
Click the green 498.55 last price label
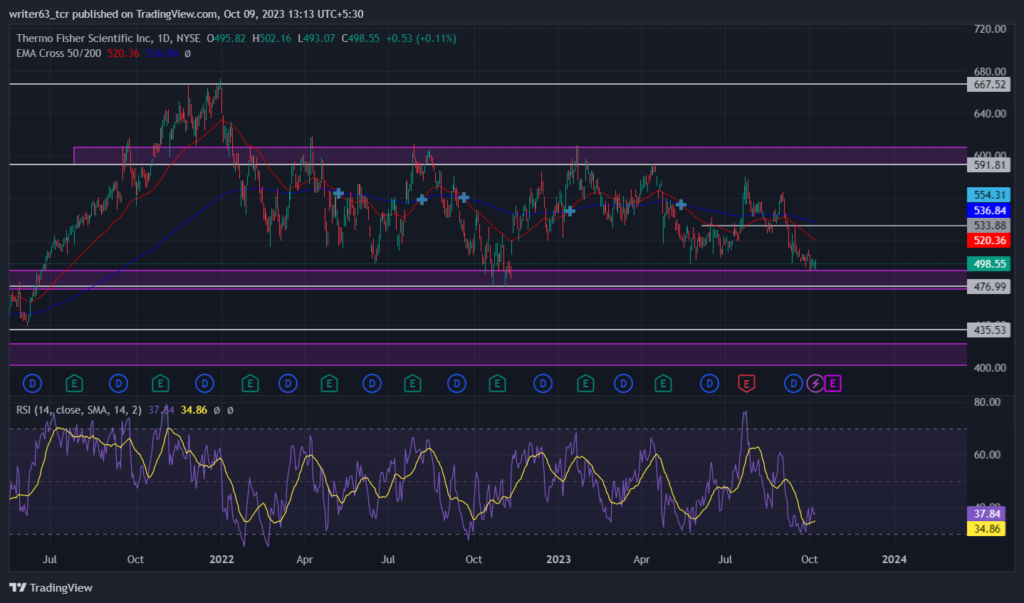[989, 264]
